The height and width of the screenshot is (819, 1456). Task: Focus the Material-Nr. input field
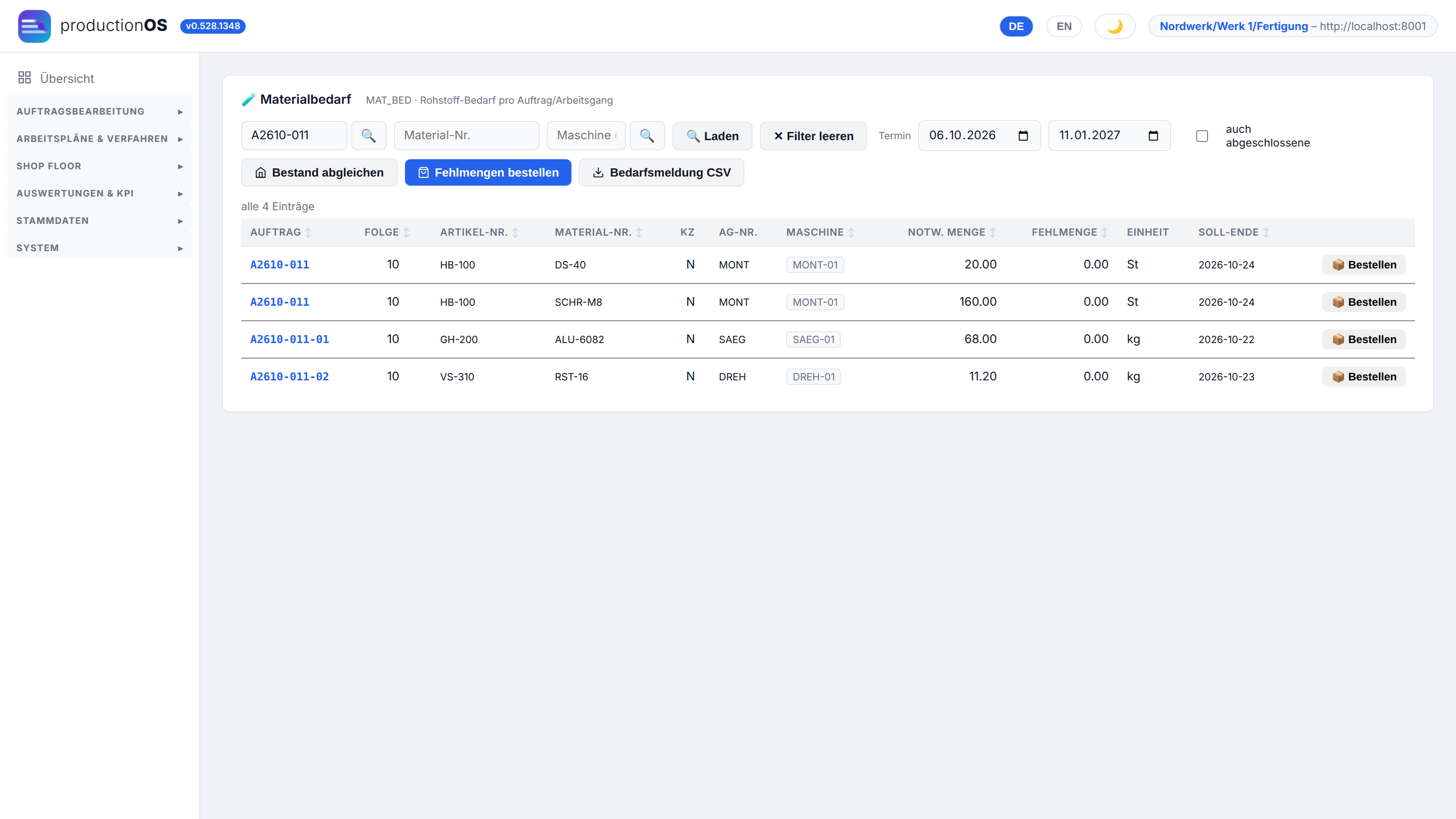(466, 136)
